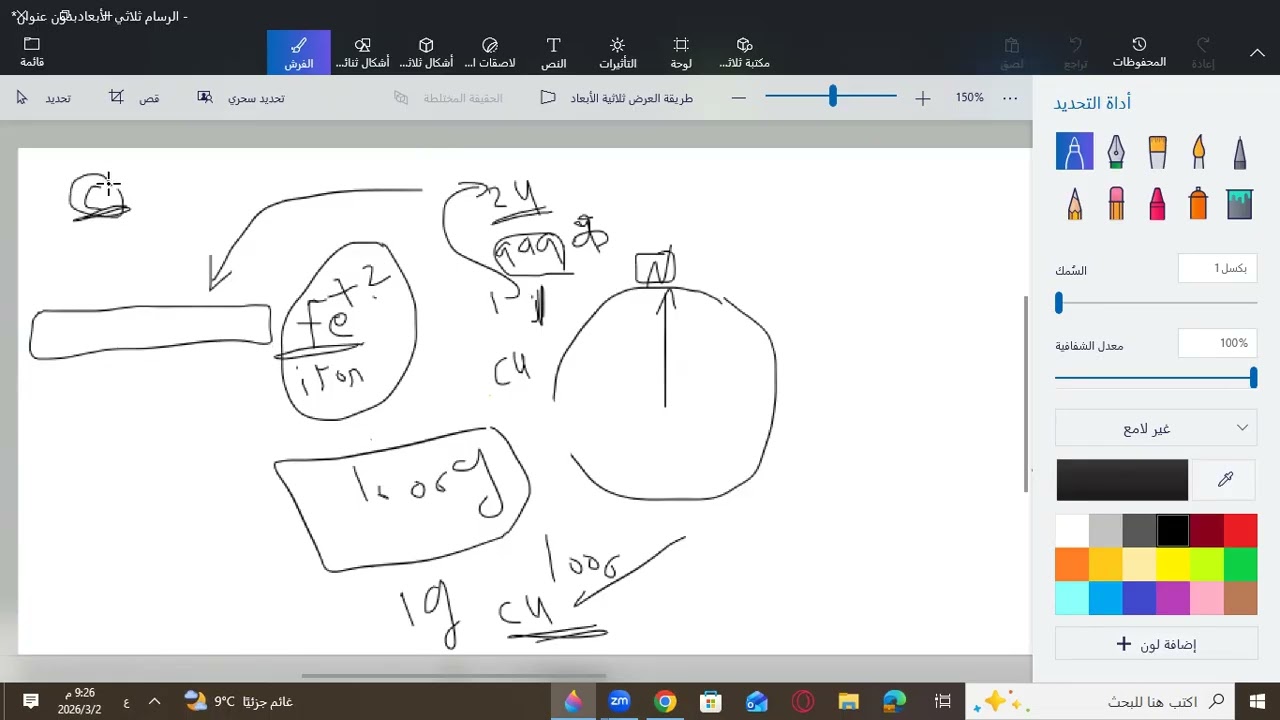Select the Pencil tool
1280x720 pixels.
[x=1074, y=204]
